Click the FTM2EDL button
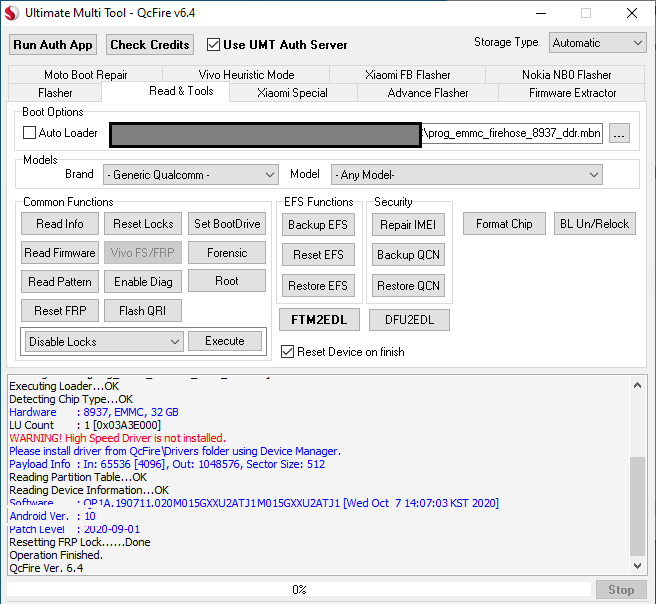Screen dimensions: 656x604 (x=319, y=320)
